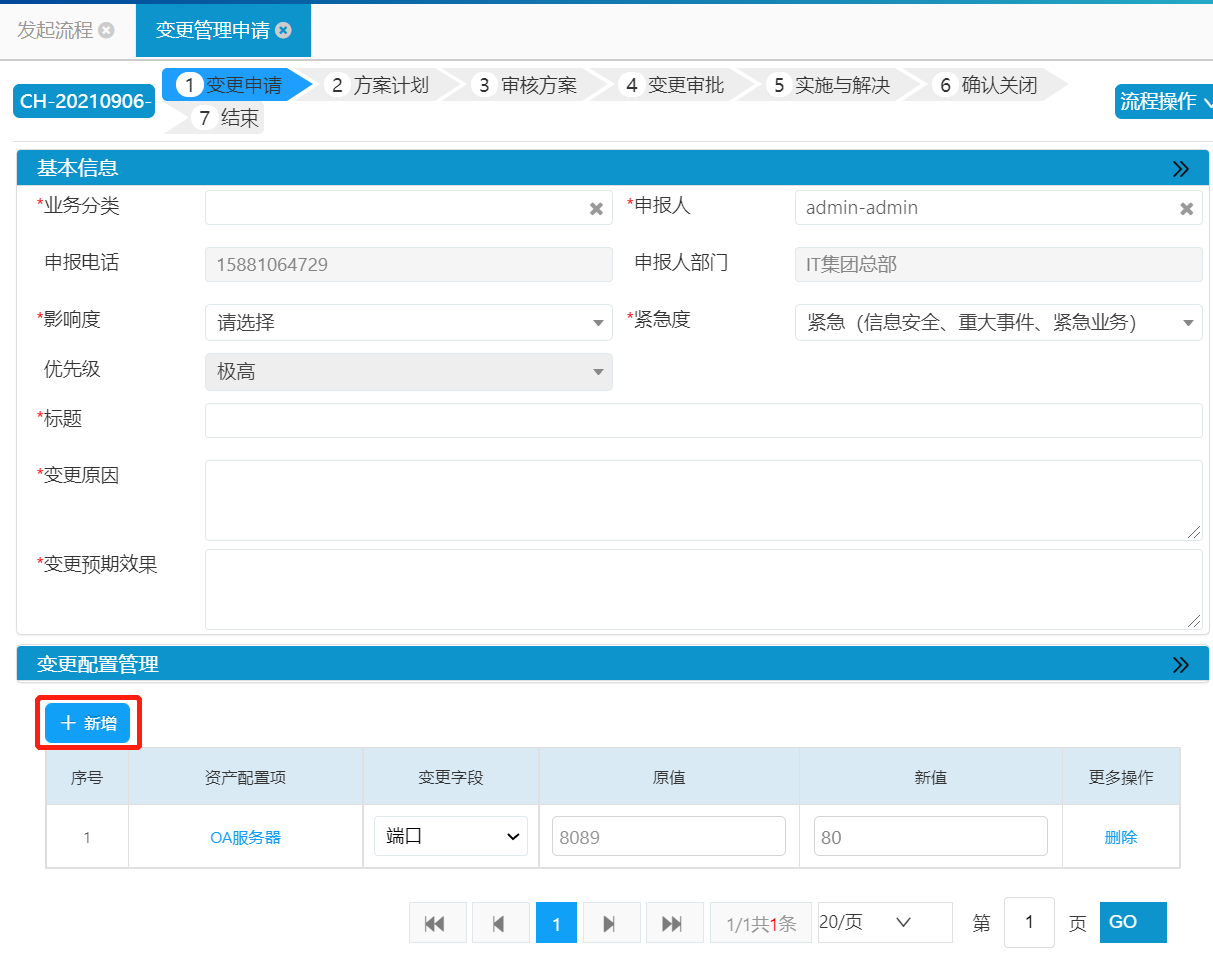
Task: Click the 新增 button
Action: pyautogui.click(x=88, y=723)
